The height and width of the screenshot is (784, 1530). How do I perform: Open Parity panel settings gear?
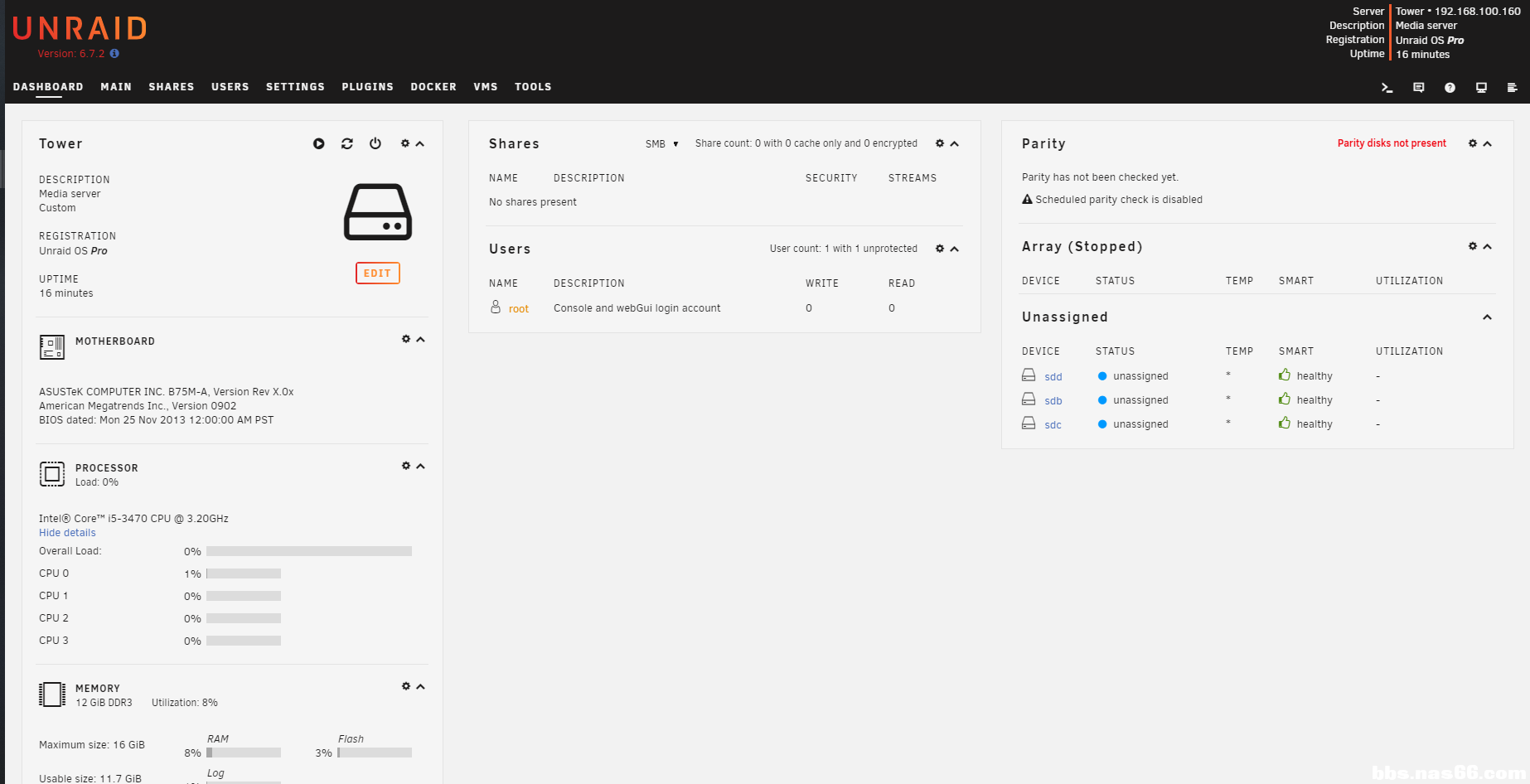(1473, 143)
